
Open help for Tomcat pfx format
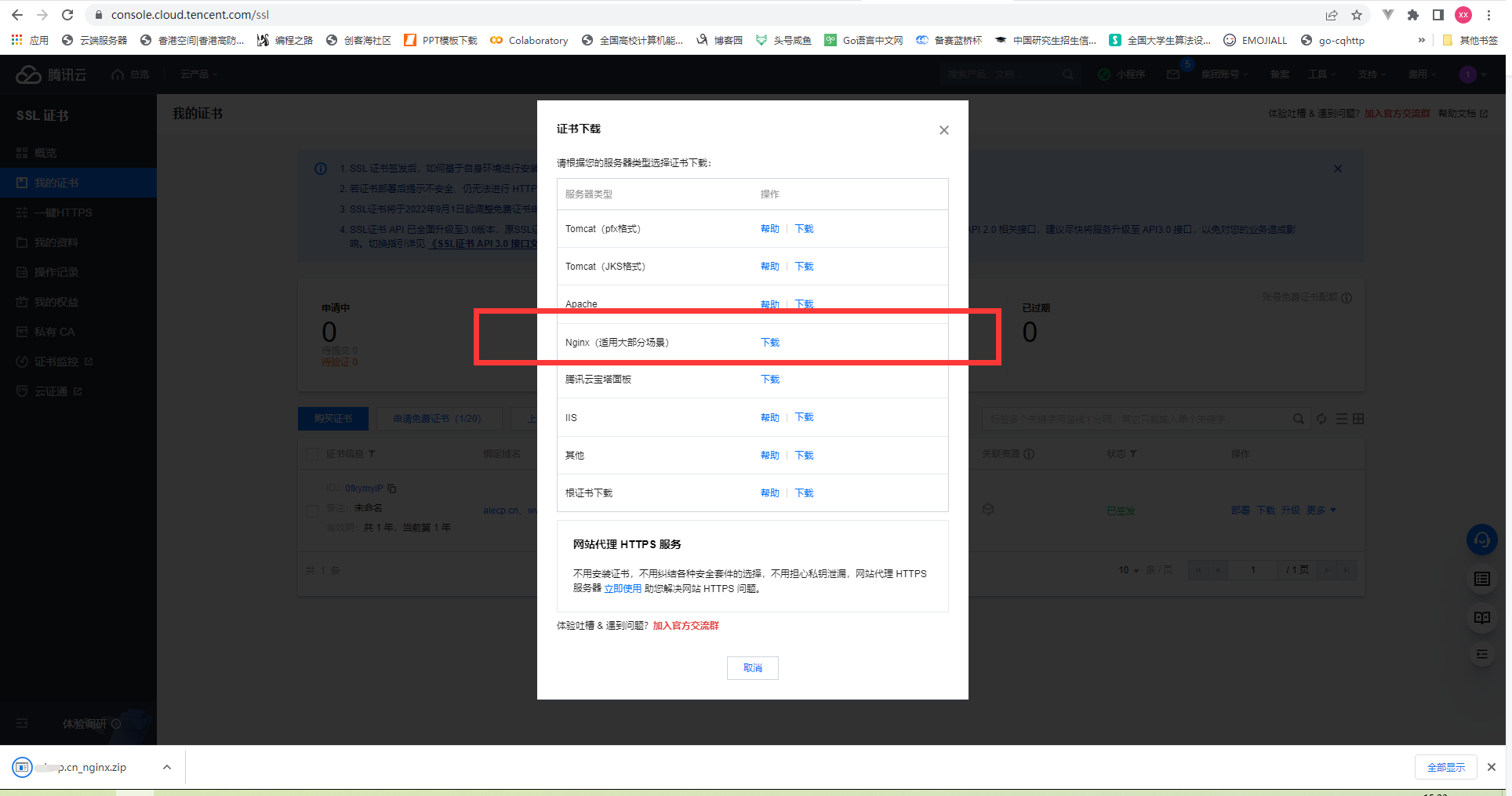tap(770, 229)
